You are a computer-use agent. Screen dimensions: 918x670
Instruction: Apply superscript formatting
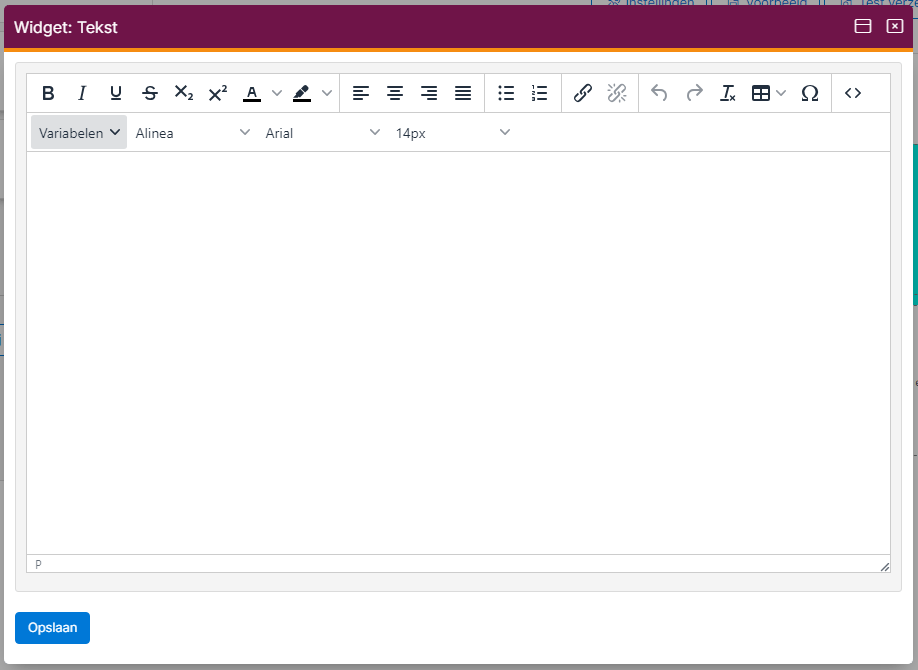click(218, 93)
